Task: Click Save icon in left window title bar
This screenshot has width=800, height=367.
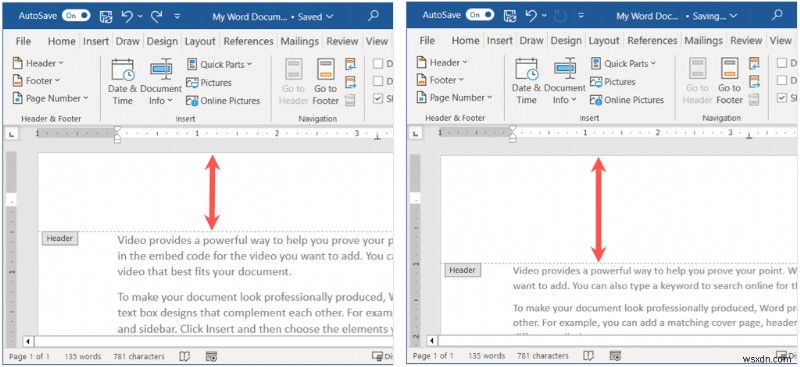Action: point(106,16)
